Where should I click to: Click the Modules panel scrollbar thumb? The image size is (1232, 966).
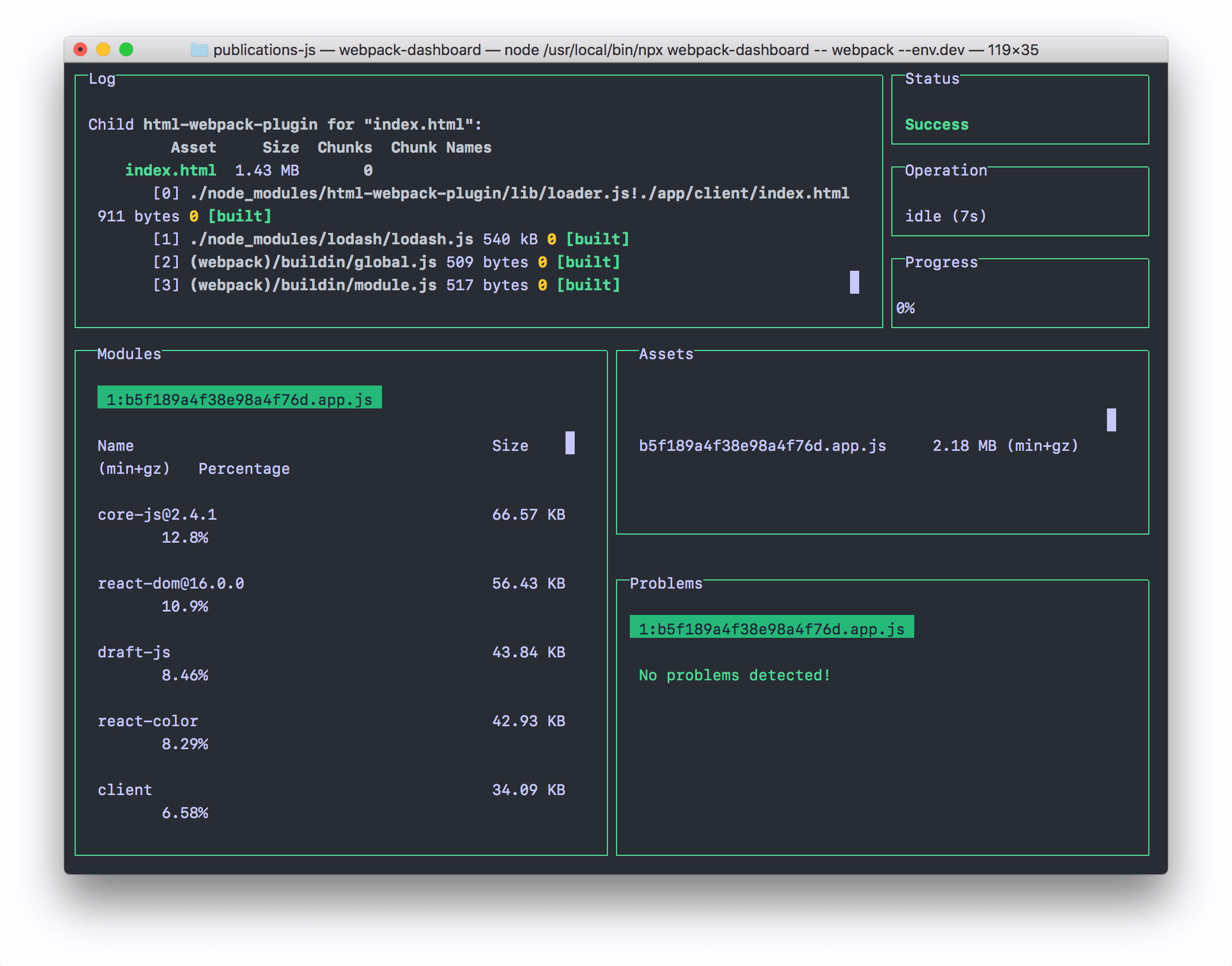pyautogui.click(x=570, y=443)
